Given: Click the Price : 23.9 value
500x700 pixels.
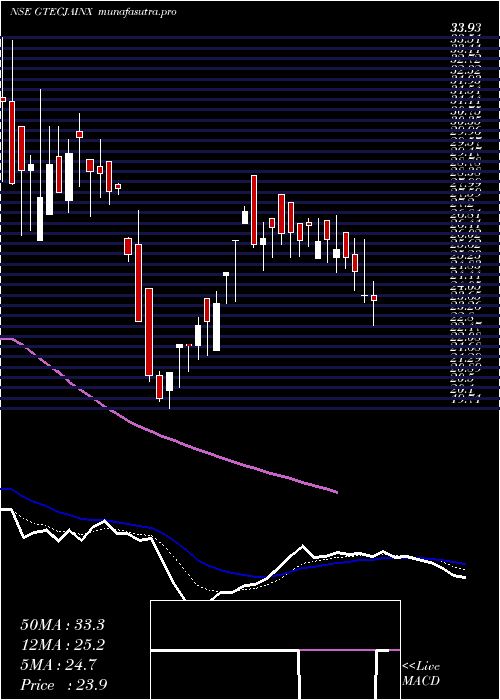Looking at the screenshot, I should 63,685.
